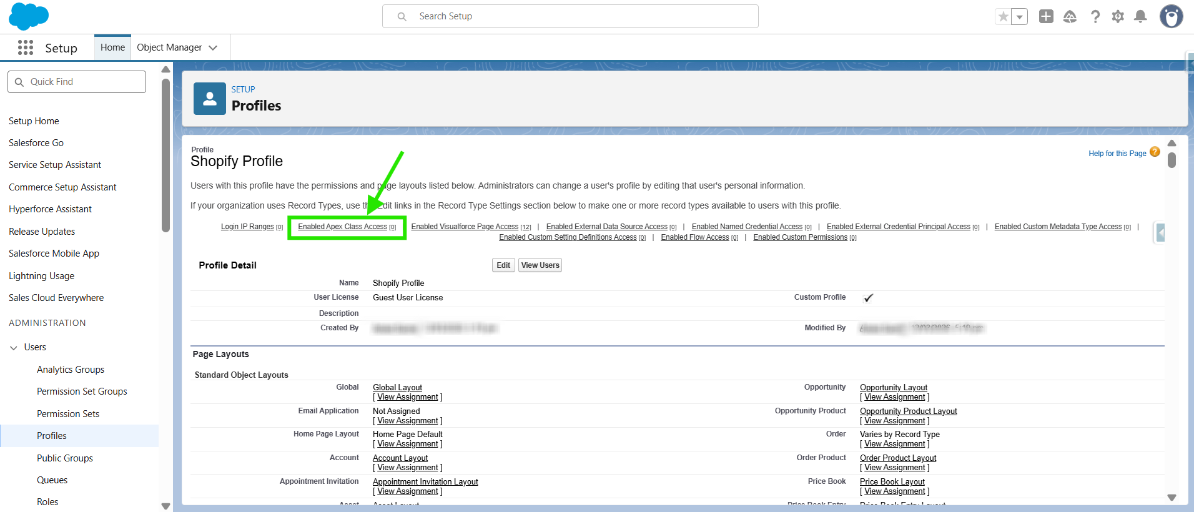Click the sidebar scroll down arrow
The image size is (1194, 512).
[166, 505]
